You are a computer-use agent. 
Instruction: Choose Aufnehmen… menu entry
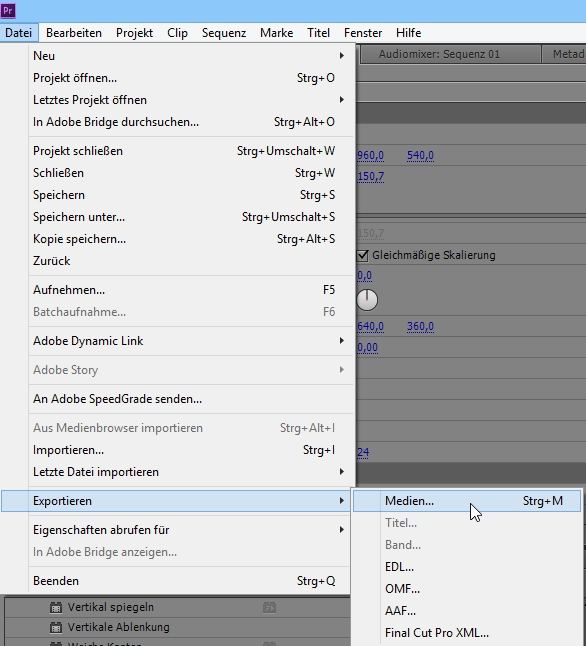188,290
